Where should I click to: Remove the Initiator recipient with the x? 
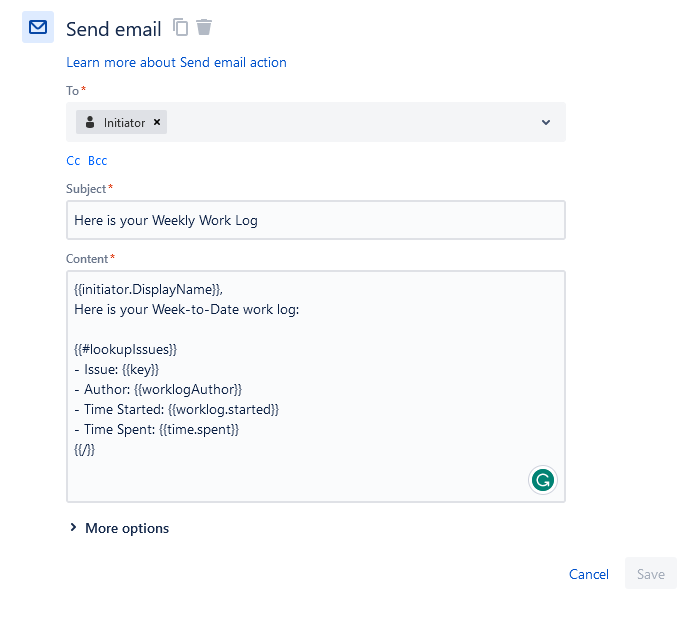pyautogui.click(x=157, y=122)
